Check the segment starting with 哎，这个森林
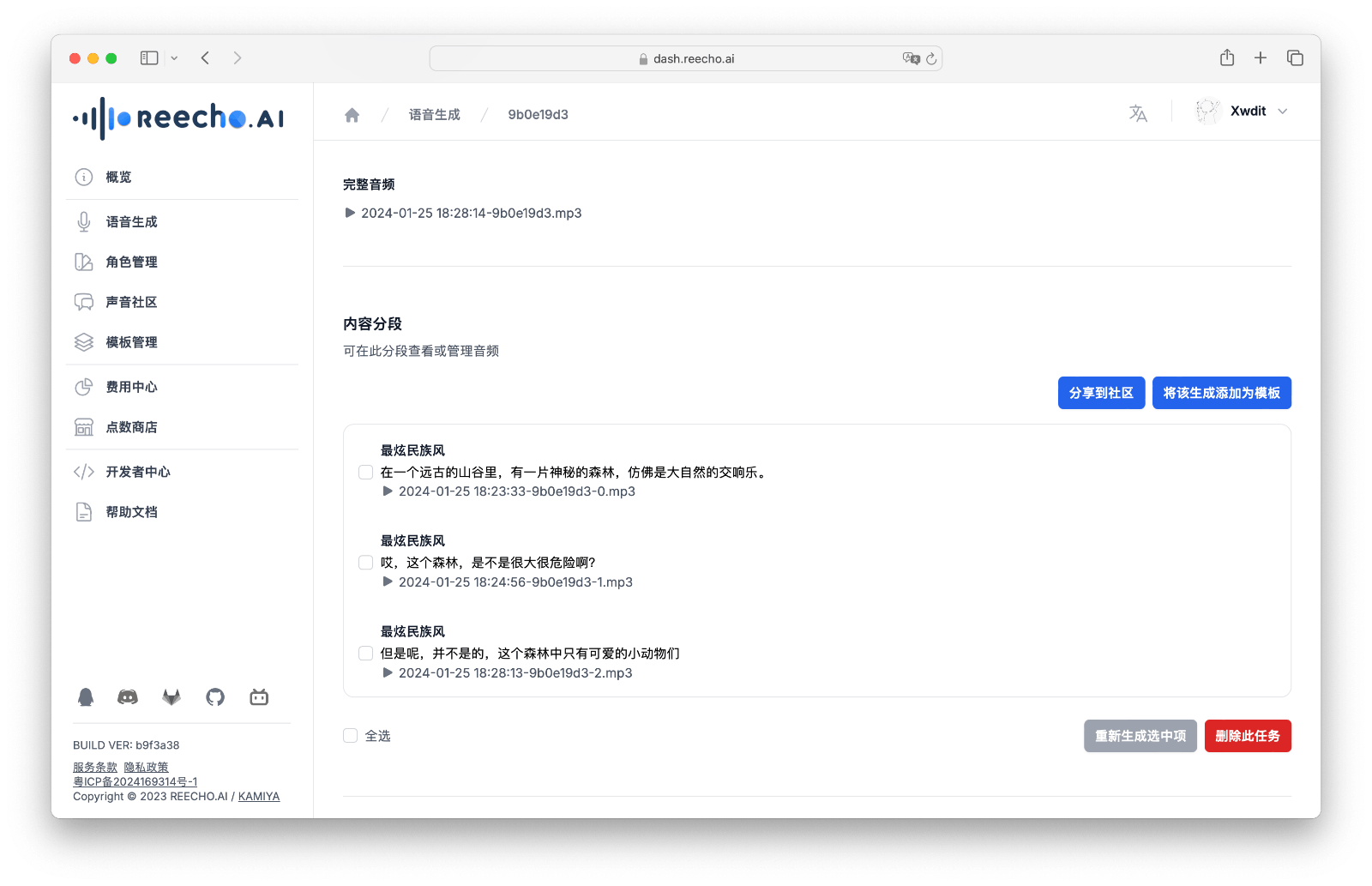The width and height of the screenshot is (1372, 886). [365, 562]
